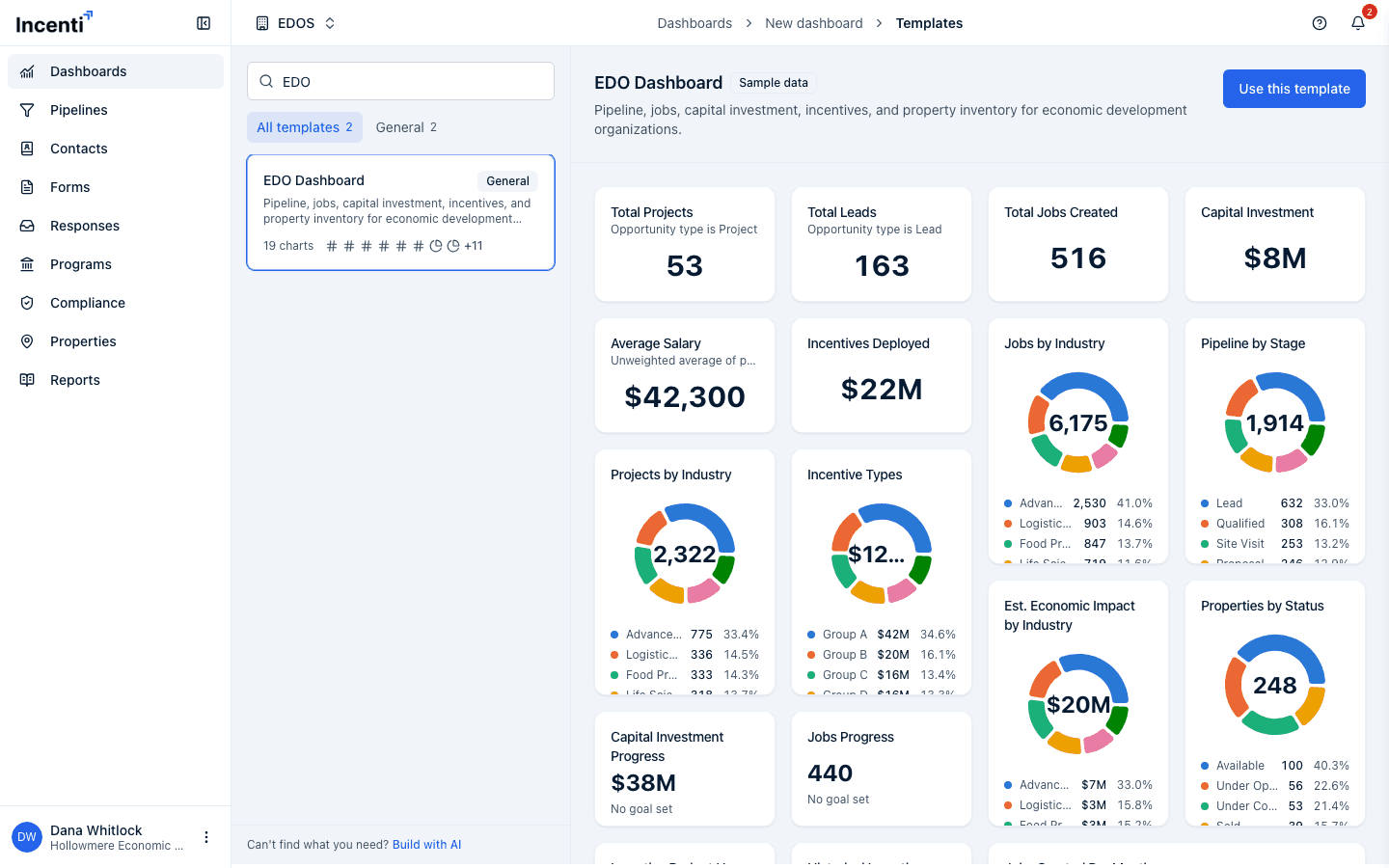
Task: Follow the Build with AI link
Action: click(426, 845)
